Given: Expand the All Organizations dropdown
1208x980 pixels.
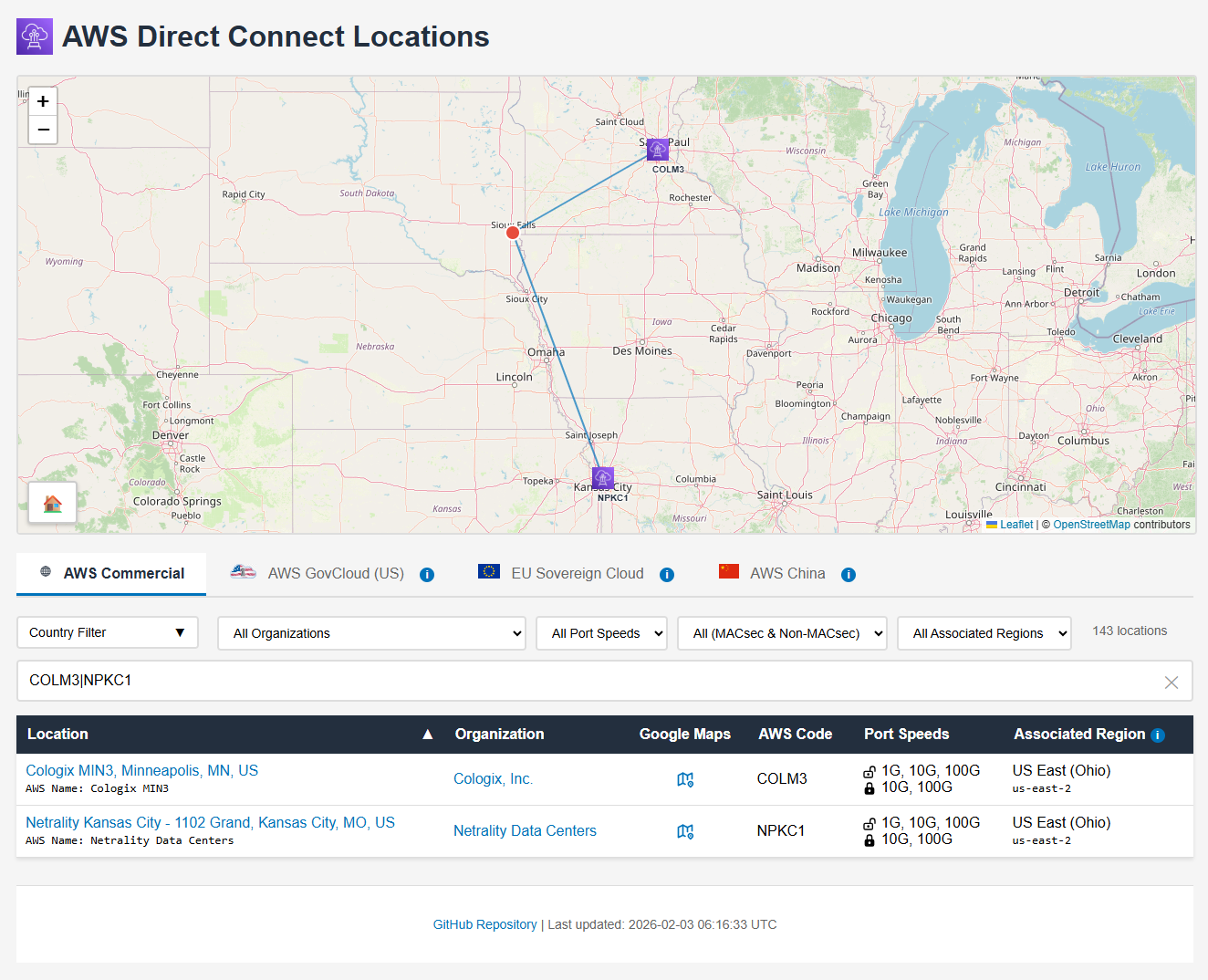Looking at the screenshot, I should pos(371,633).
